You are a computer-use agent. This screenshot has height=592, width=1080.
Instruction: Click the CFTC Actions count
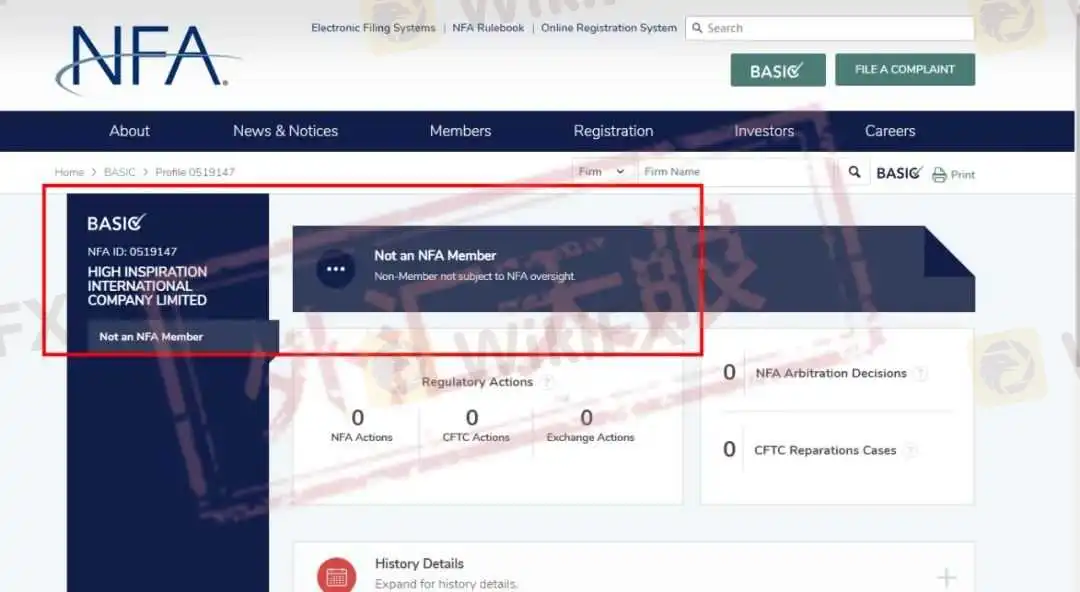pyautogui.click(x=472, y=418)
